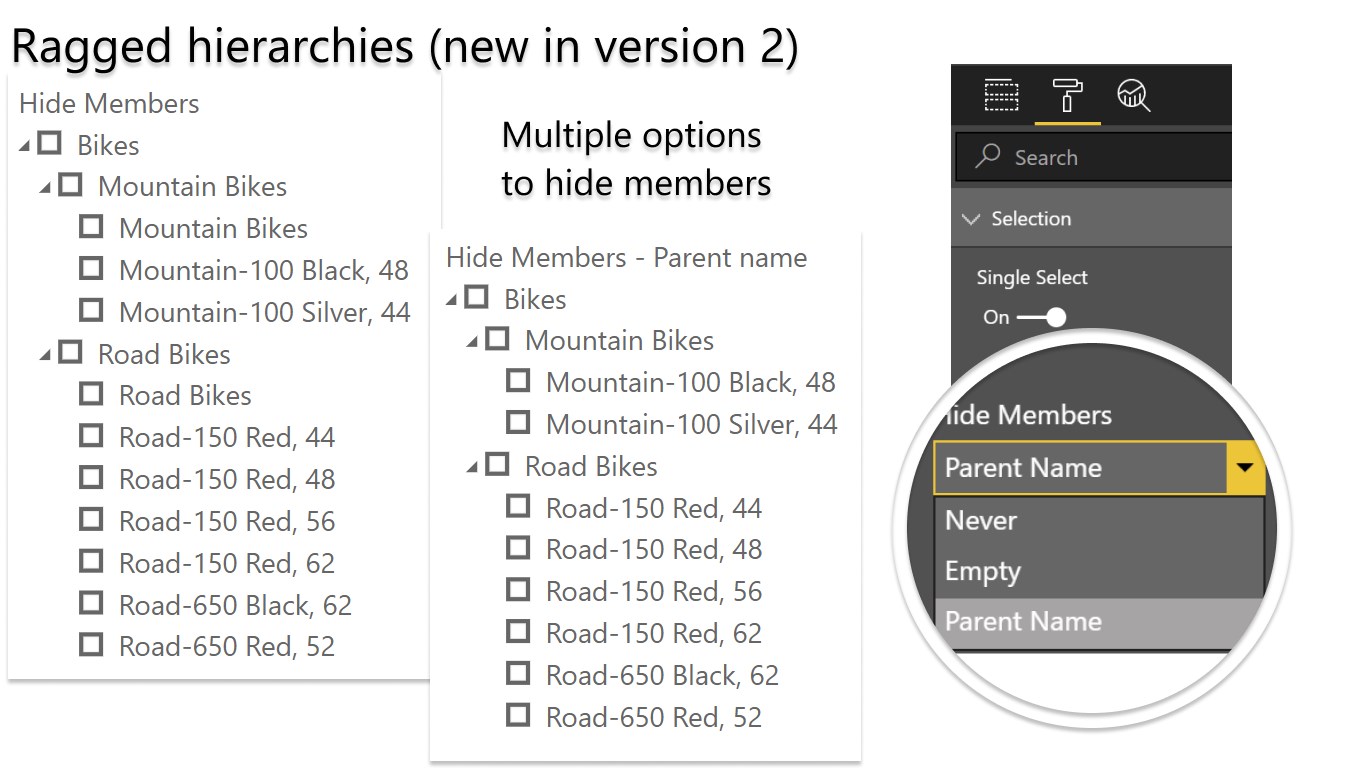This screenshot has height=768, width=1366.
Task: Open the Hide Members dropdown arrow
Action: [1245, 467]
